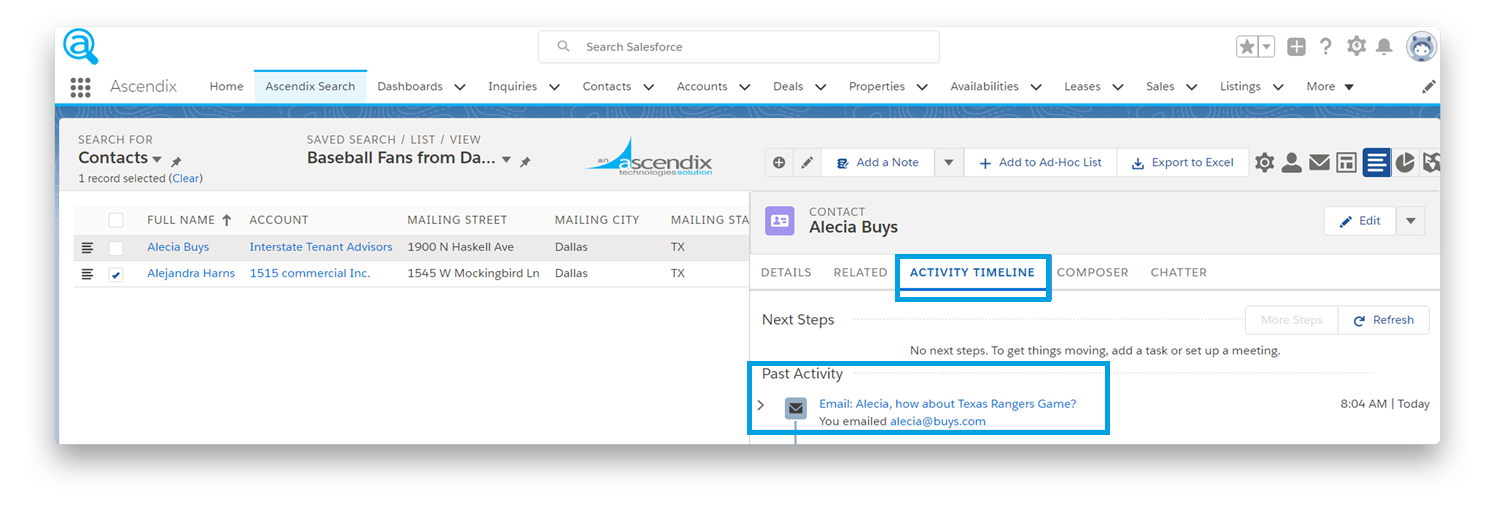Open saved search Baseball Fans dropdown

(409, 158)
